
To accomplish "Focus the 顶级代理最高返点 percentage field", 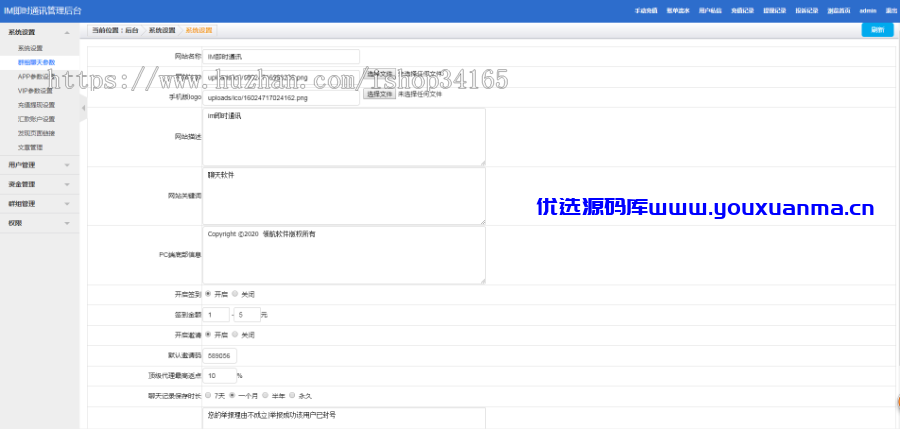I will coord(219,376).
